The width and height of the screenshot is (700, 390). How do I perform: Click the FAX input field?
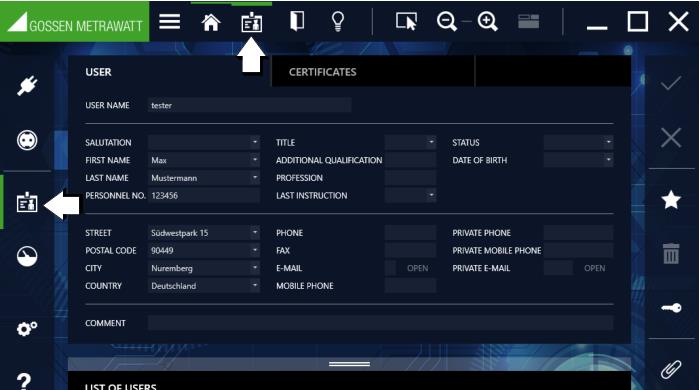(410, 250)
